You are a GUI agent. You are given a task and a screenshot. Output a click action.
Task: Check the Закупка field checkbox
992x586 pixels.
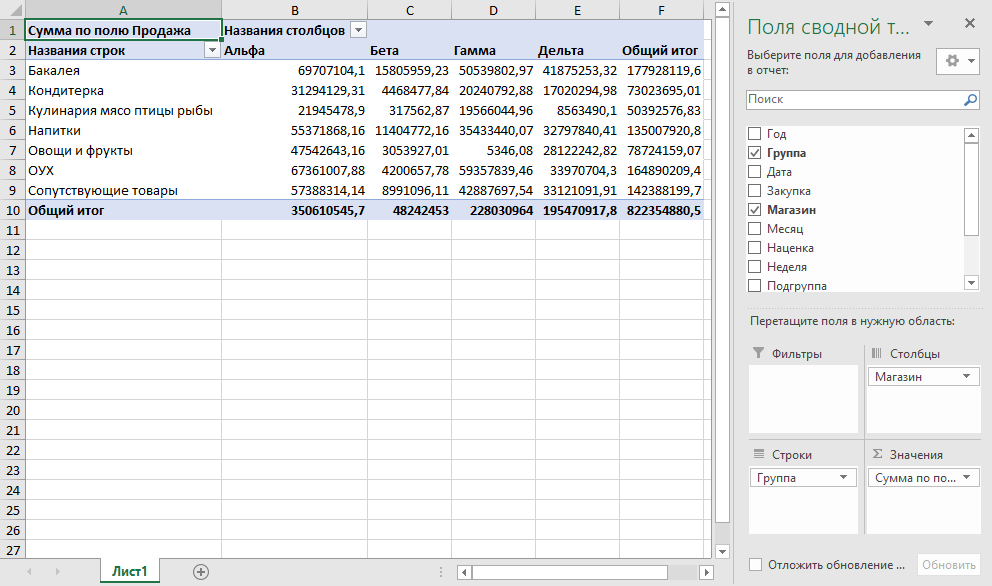click(x=754, y=190)
